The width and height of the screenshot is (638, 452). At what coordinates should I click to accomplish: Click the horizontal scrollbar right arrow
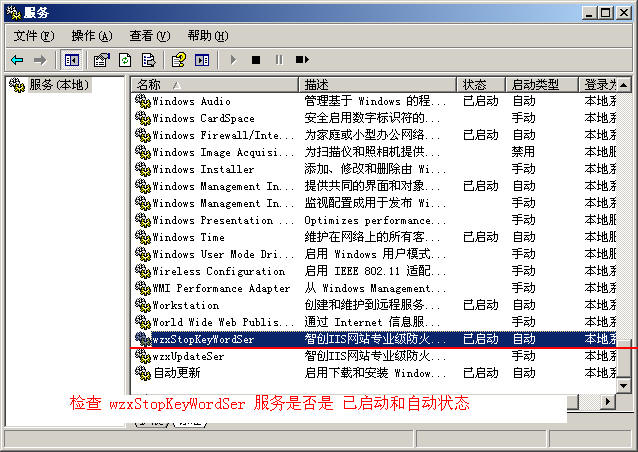(x=608, y=402)
